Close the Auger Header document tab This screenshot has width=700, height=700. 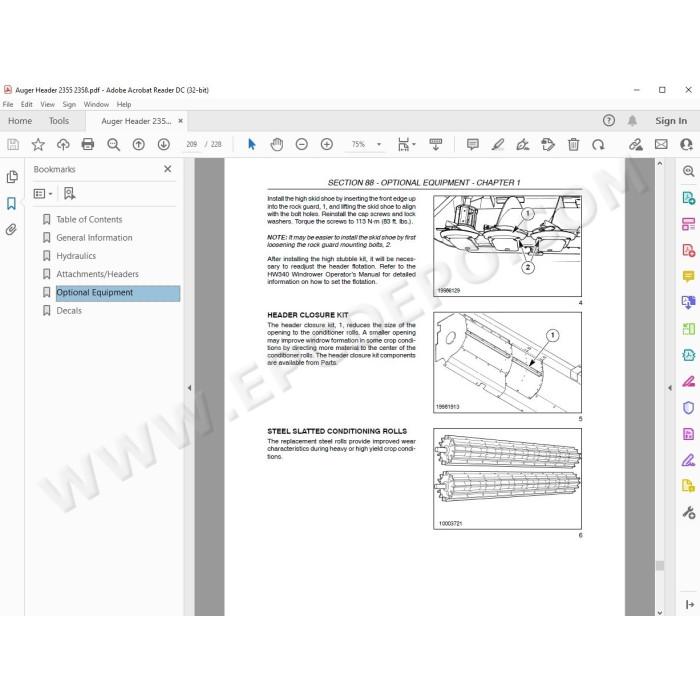(x=180, y=121)
